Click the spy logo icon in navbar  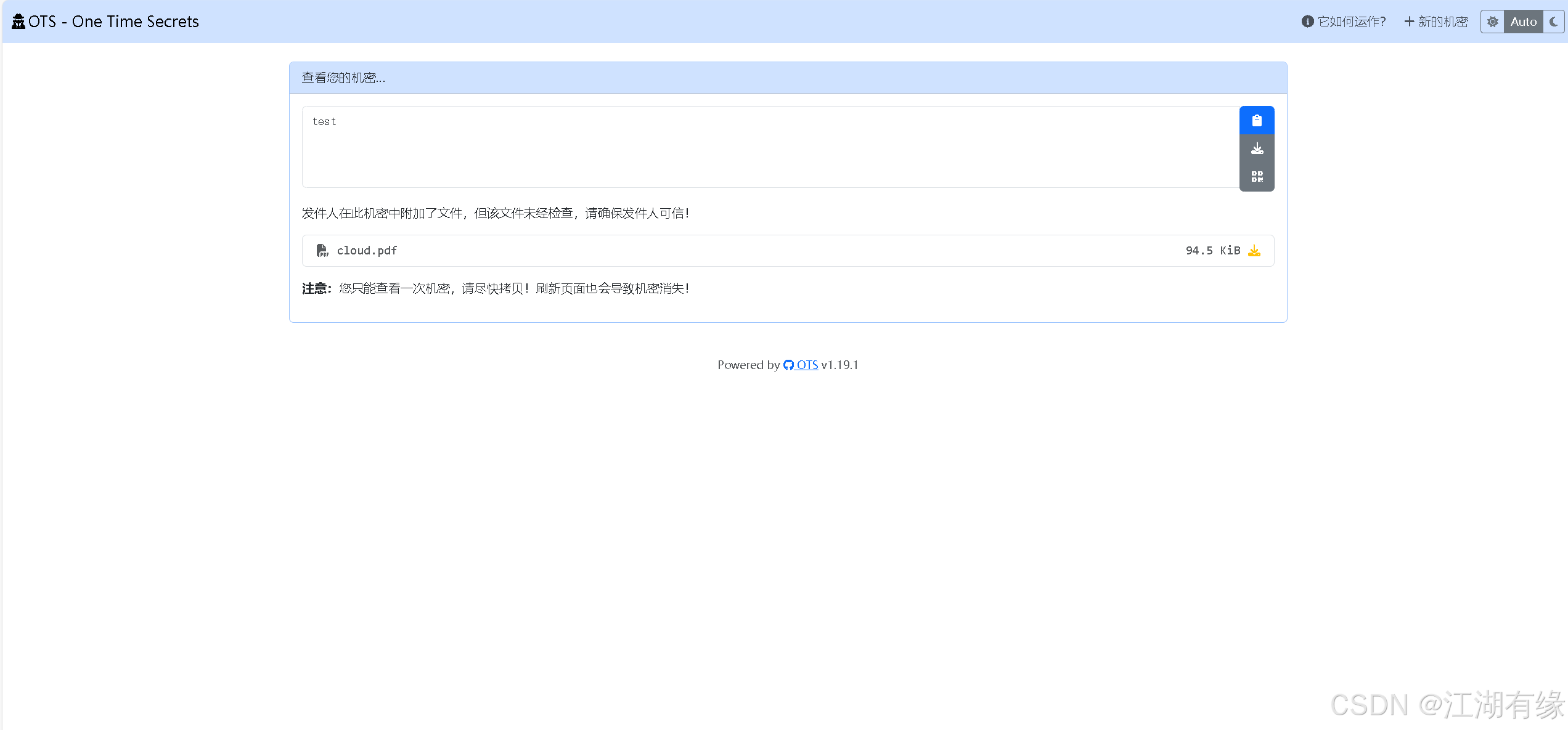pyautogui.click(x=18, y=22)
